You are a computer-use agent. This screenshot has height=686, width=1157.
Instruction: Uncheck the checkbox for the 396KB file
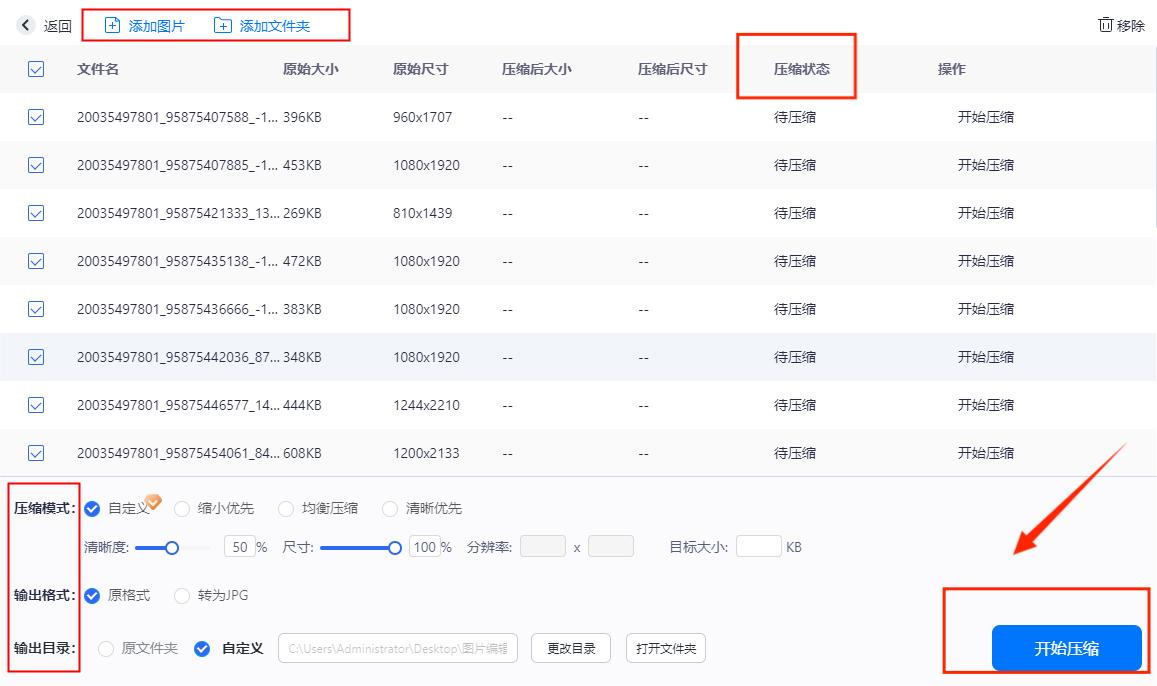[x=36, y=117]
